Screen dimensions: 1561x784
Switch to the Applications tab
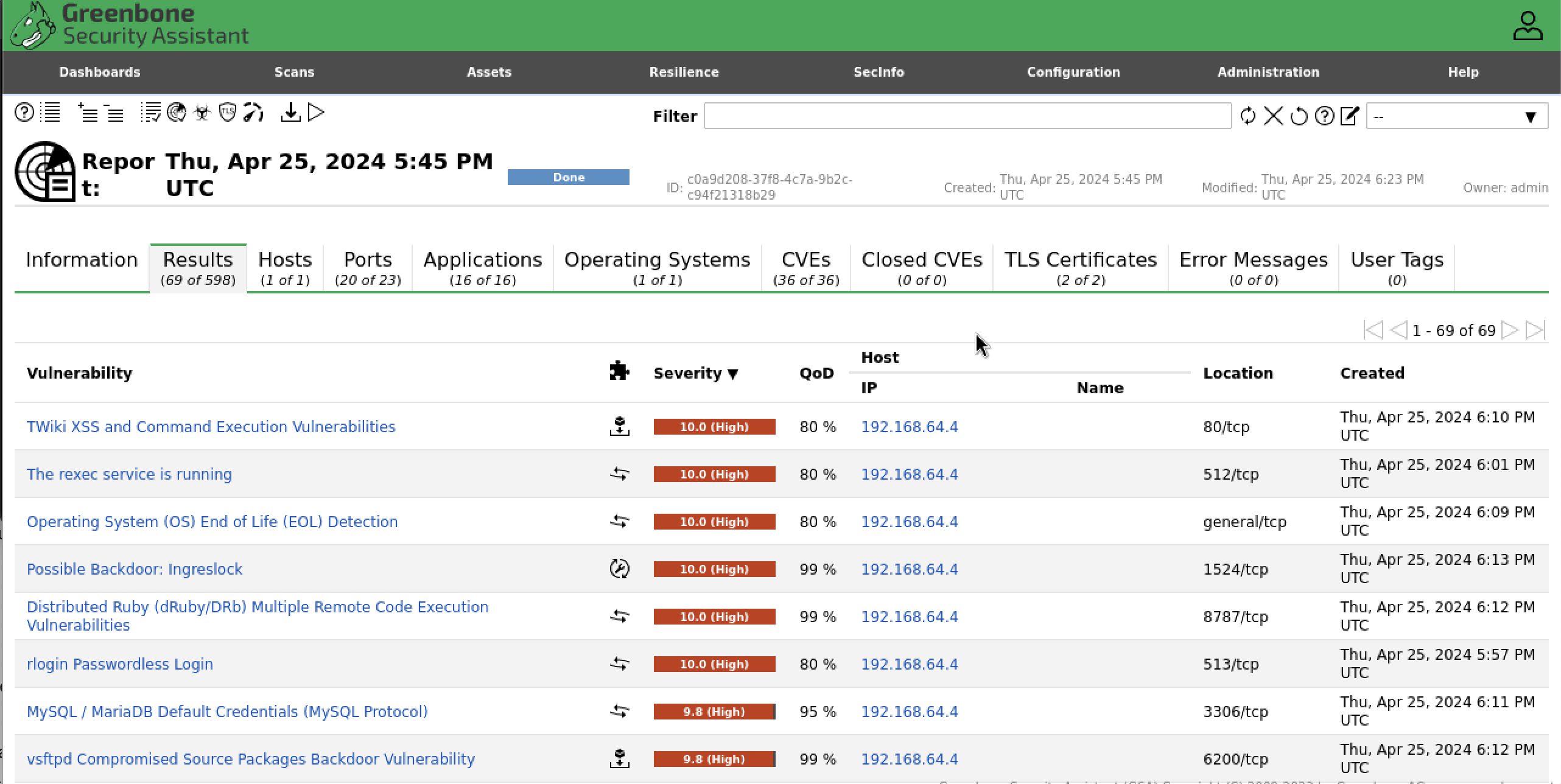pyautogui.click(x=483, y=268)
